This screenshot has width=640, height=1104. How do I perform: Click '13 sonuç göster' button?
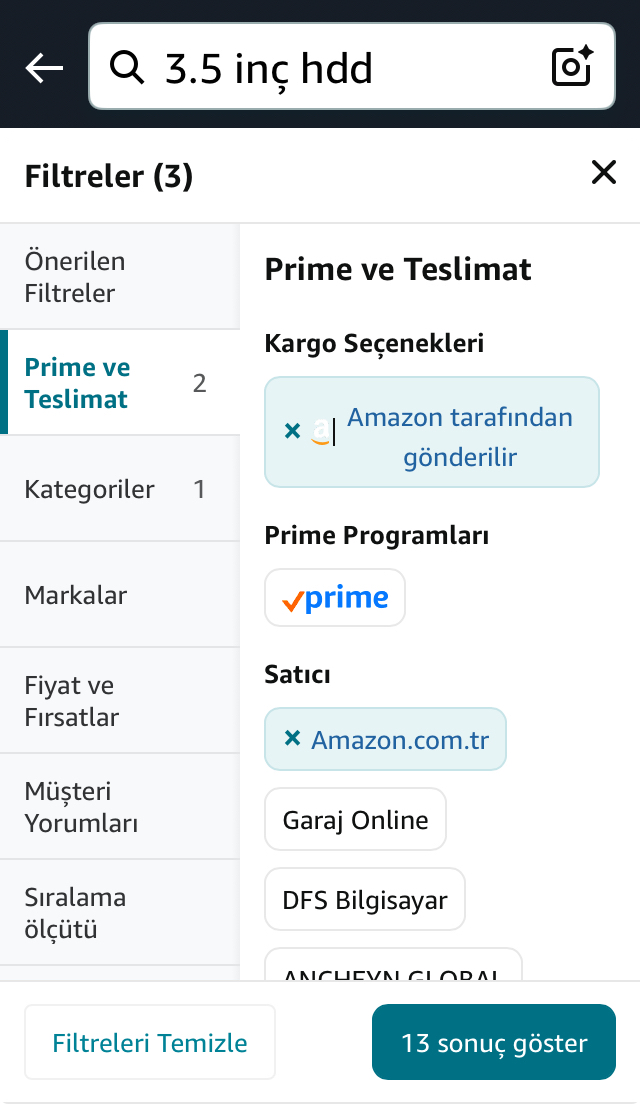pyautogui.click(x=494, y=1042)
